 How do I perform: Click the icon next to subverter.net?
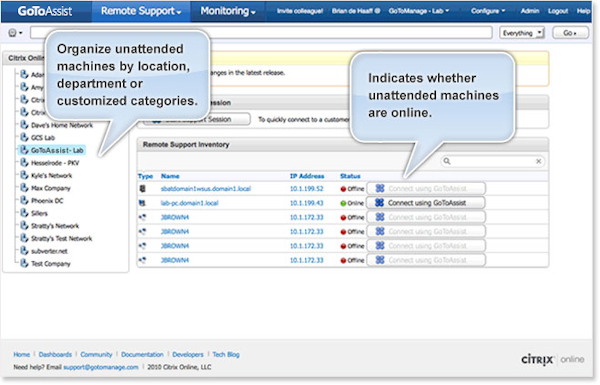pyautogui.click(x=24, y=251)
